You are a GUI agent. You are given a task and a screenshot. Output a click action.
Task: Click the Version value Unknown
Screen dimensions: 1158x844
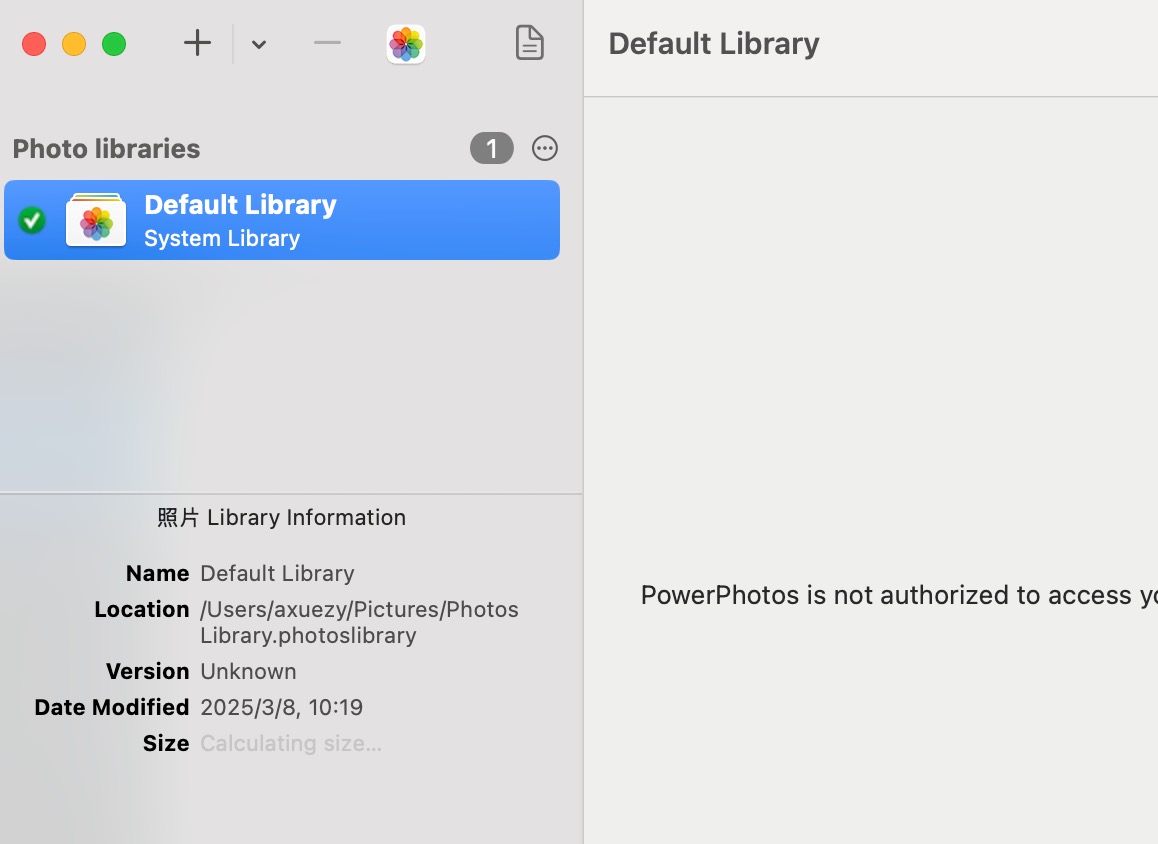[248, 671]
